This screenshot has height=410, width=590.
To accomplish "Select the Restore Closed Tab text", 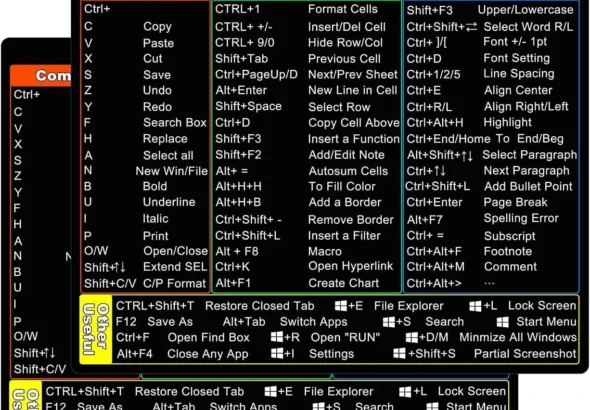I will pyautogui.click(x=259, y=306).
